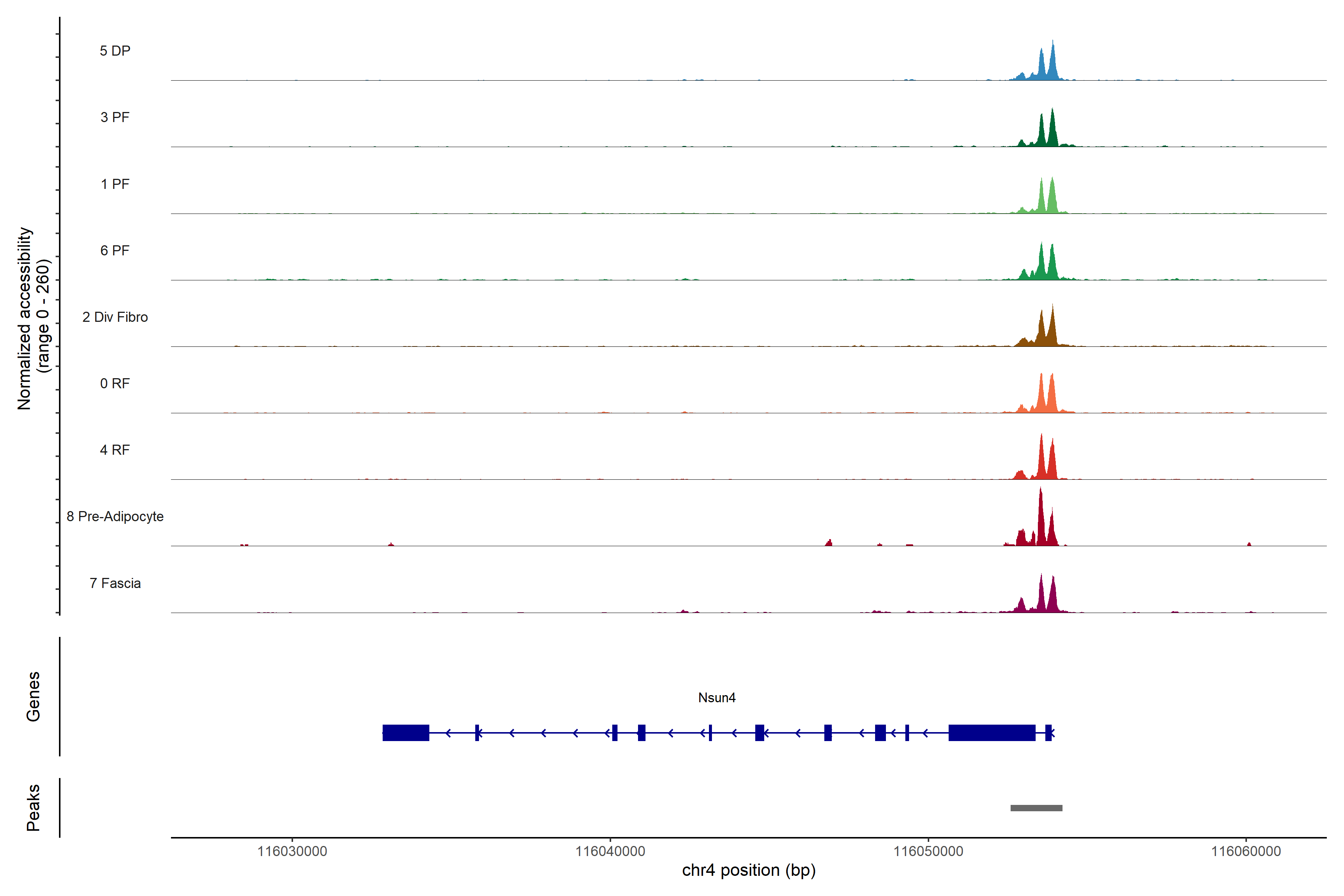Click the chr4 position (bp) axis title
1344x896 pixels.
[749, 870]
